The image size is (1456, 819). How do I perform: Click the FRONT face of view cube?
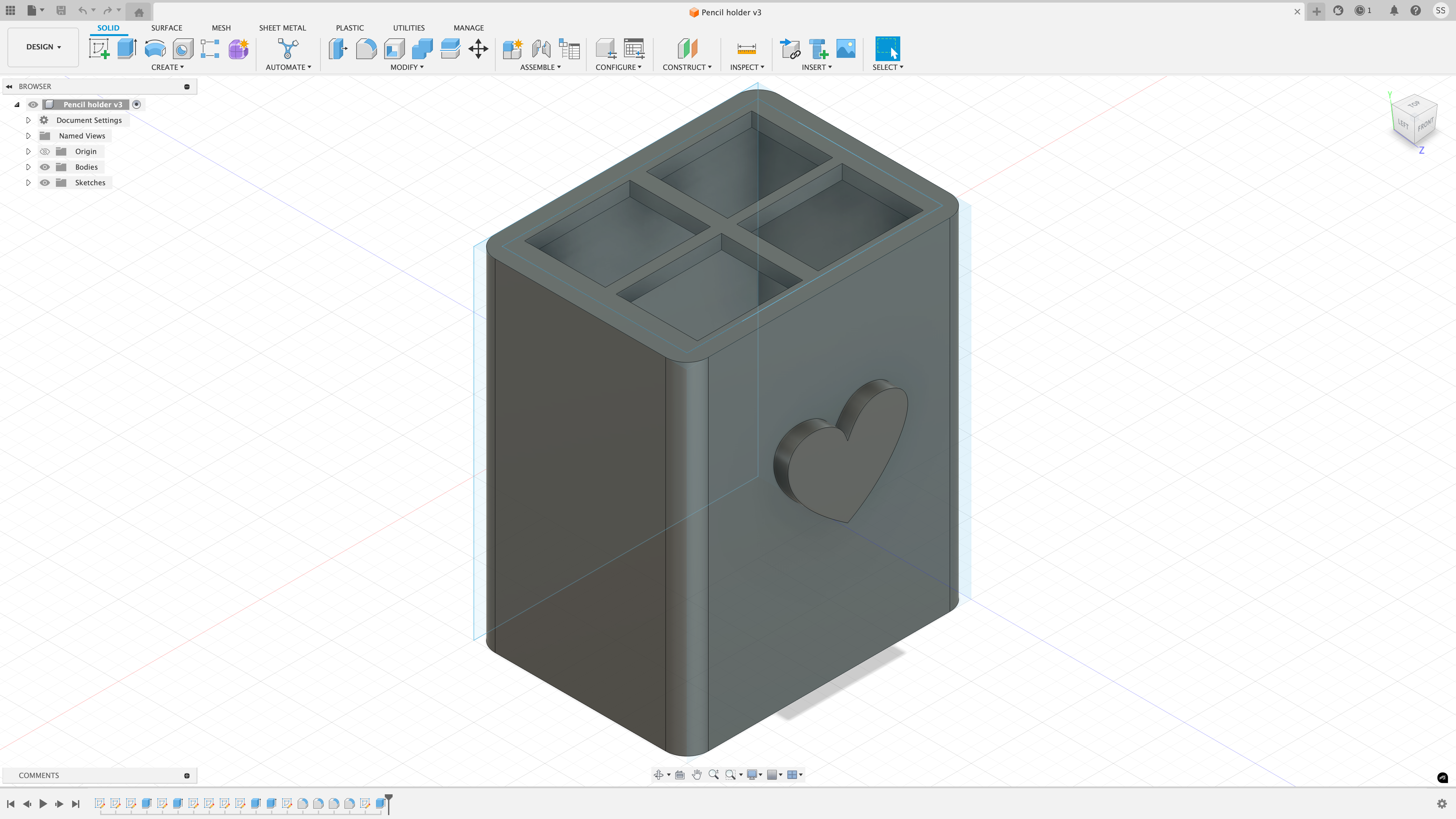[x=1425, y=125]
